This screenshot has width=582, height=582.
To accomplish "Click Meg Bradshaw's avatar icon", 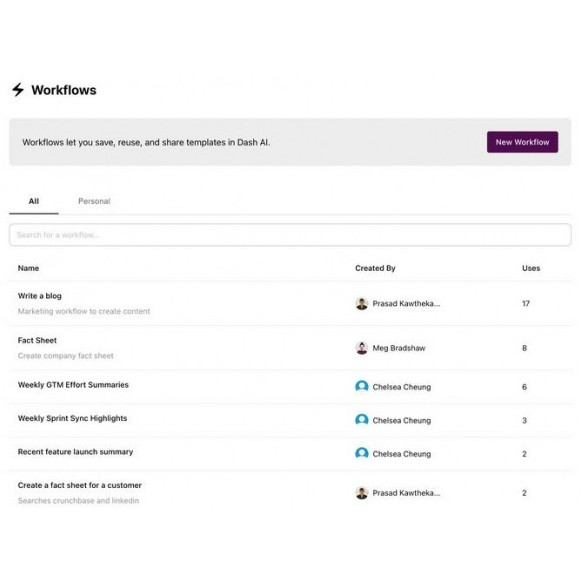I will 362,348.
